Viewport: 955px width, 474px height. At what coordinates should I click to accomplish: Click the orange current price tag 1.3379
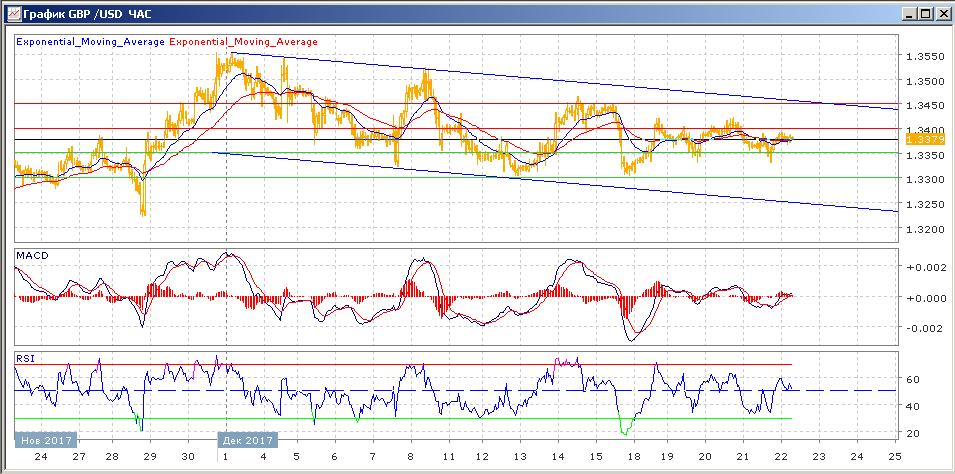(x=925, y=140)
